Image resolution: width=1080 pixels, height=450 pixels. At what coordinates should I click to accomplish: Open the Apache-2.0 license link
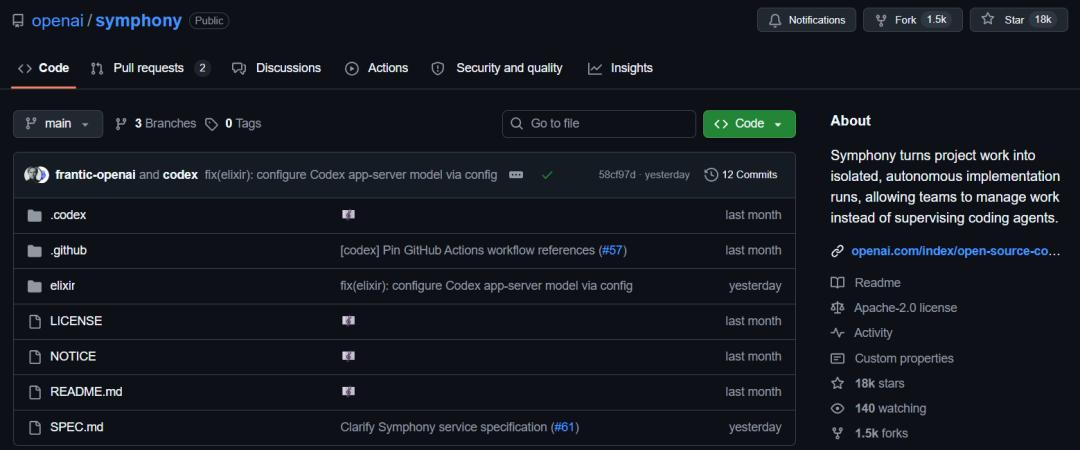pyautogui.click(x=905, y=308)
